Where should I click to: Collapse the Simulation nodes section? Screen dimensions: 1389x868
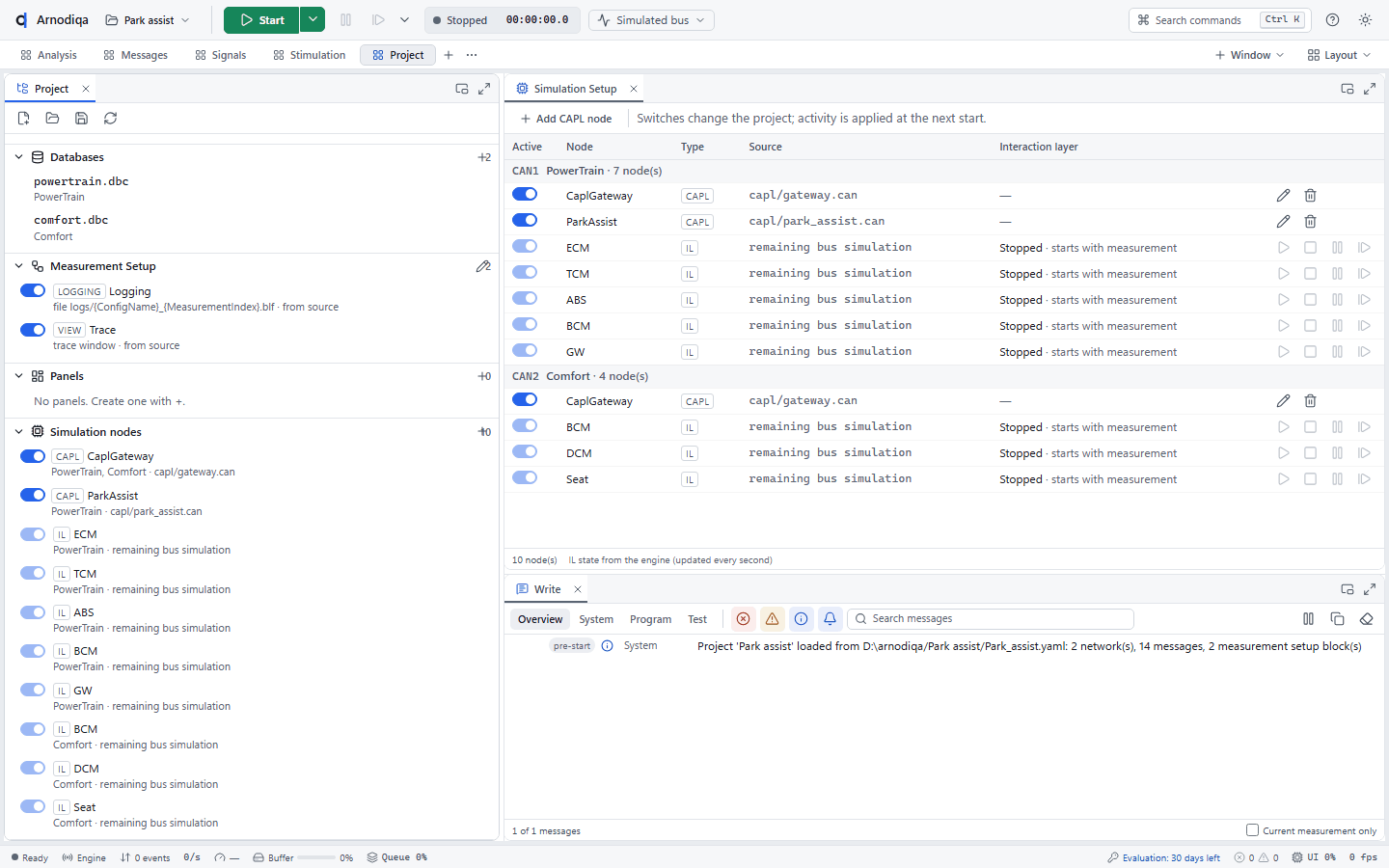[x=18, y=432]
